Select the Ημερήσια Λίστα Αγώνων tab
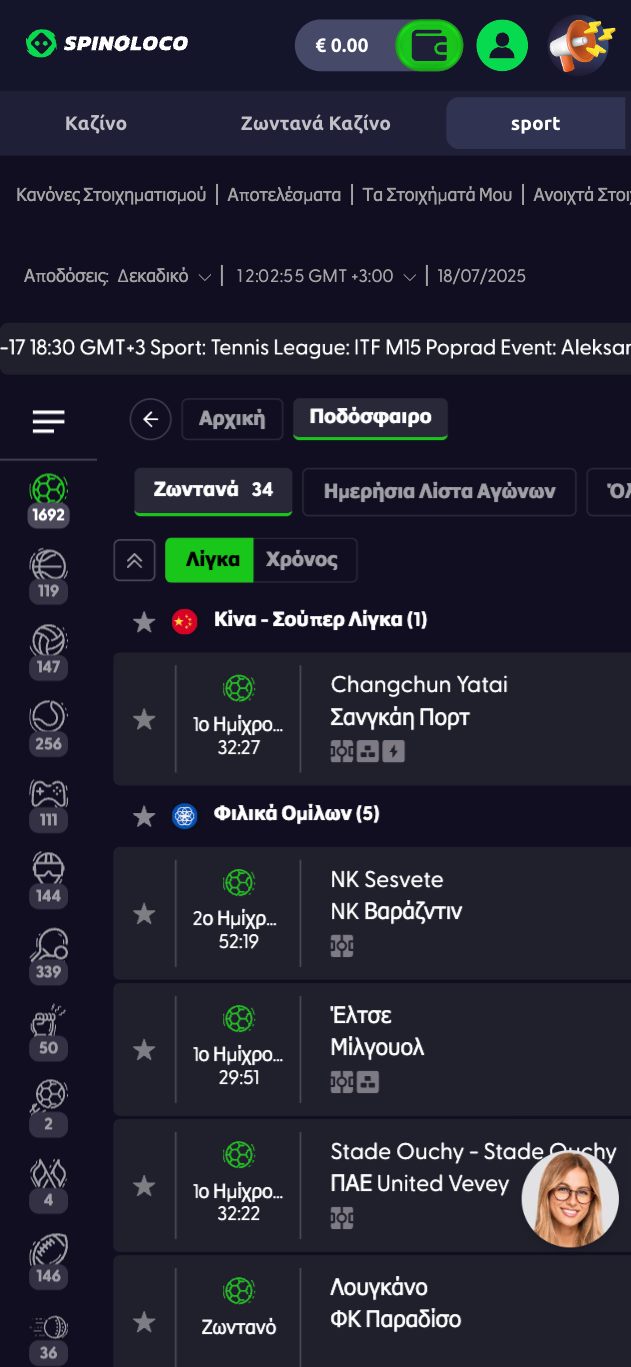Image resolution: width=631 pixels, height=1367 pixels. [x=439, y=491]
